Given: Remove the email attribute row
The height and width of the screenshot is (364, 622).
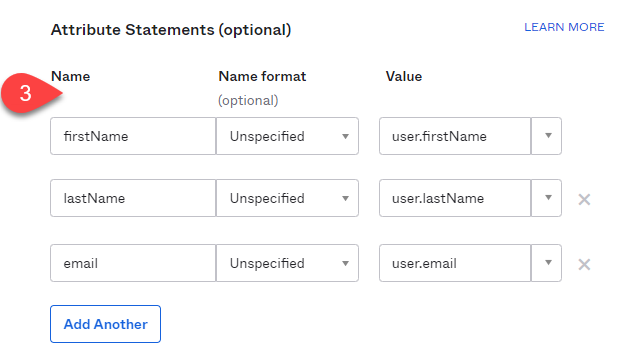Looking at the screenshot, I should click(x=584, y=264).
